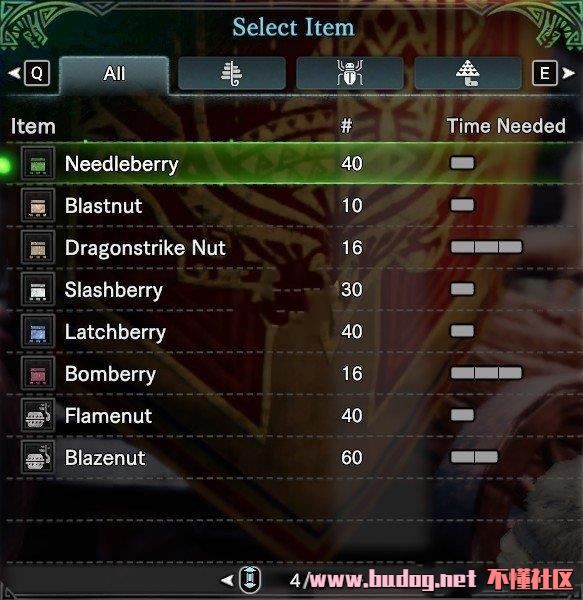Choose the Slashberry row
This screenshot has height=600, width=583.
click(292, 290)
